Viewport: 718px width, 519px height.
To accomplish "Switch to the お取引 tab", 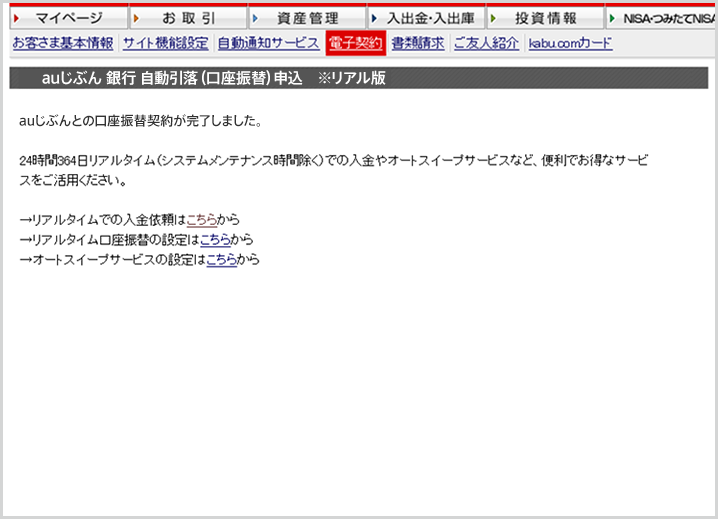I will pyautogui.click(x=188, y=18).
